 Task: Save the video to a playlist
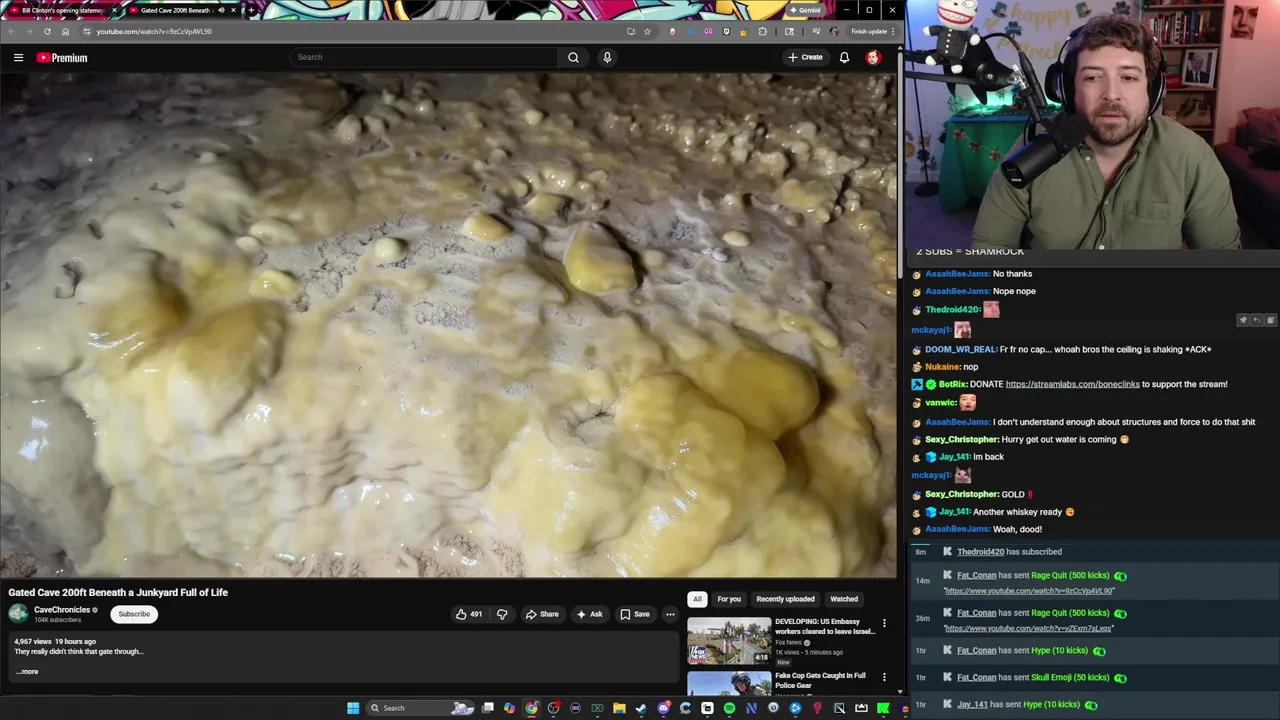tap(634, 614)
